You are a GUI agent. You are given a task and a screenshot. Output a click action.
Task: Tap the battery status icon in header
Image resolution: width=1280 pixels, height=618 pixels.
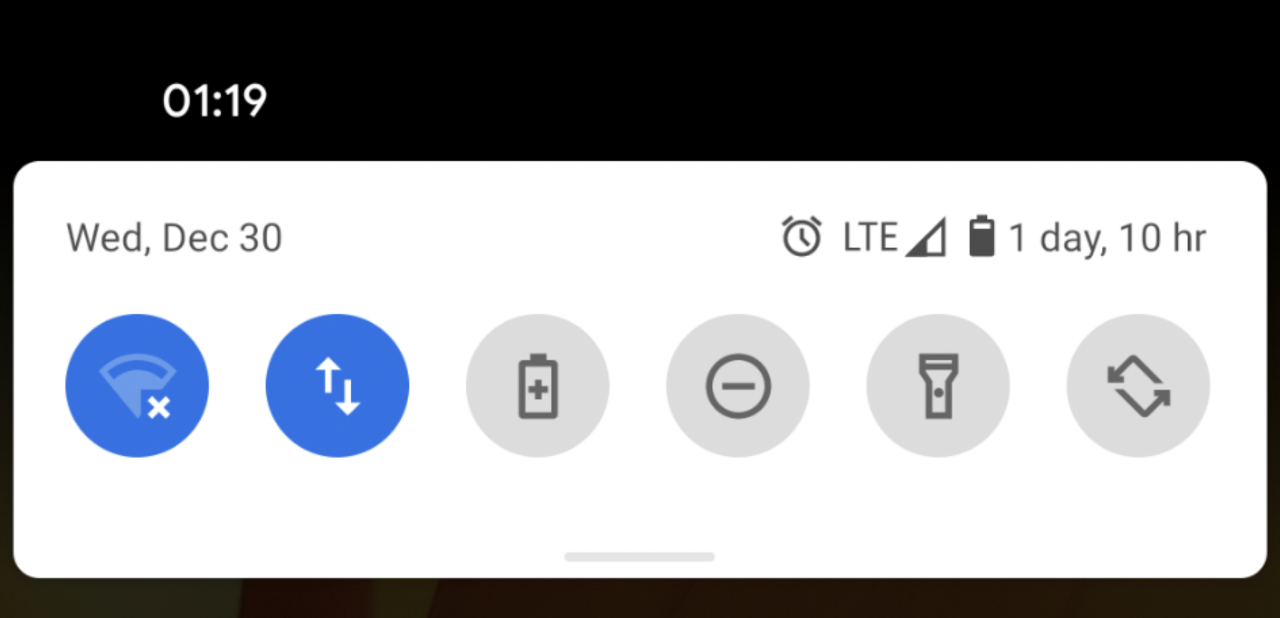[x=982, y=238]
